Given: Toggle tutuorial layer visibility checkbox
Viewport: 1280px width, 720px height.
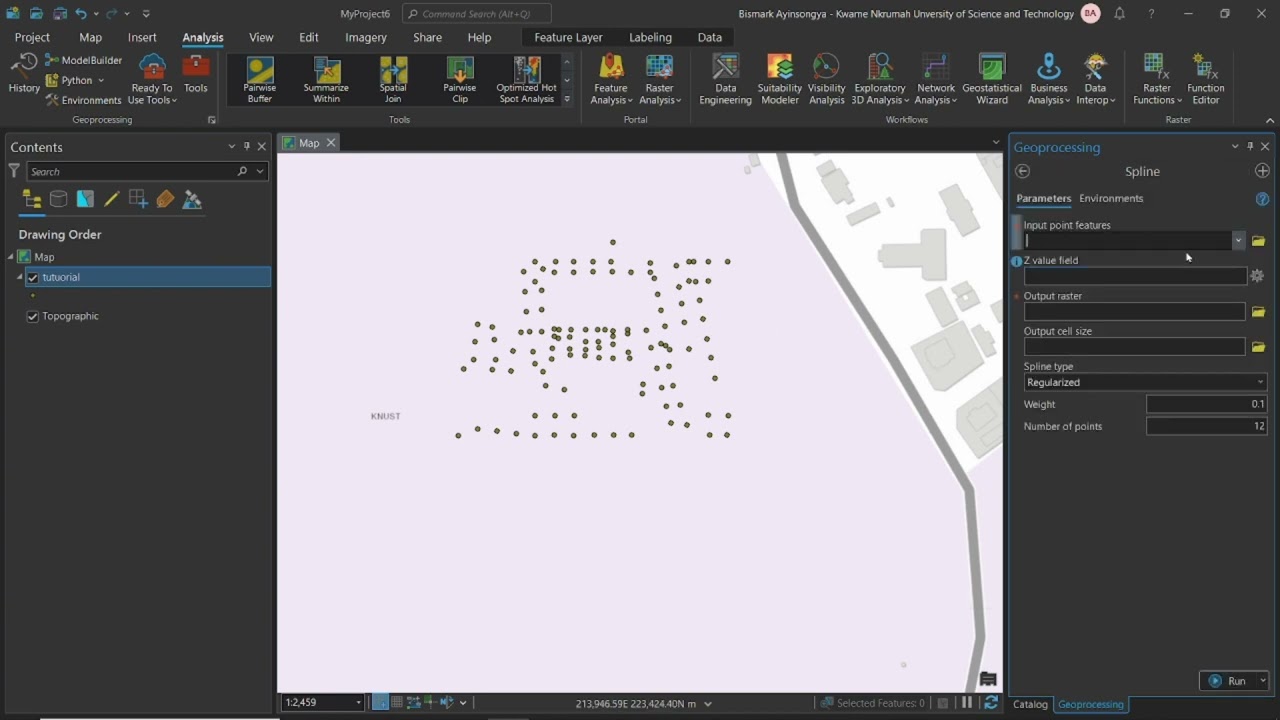Looking at the screenshot, I should [x=33, y=277].
